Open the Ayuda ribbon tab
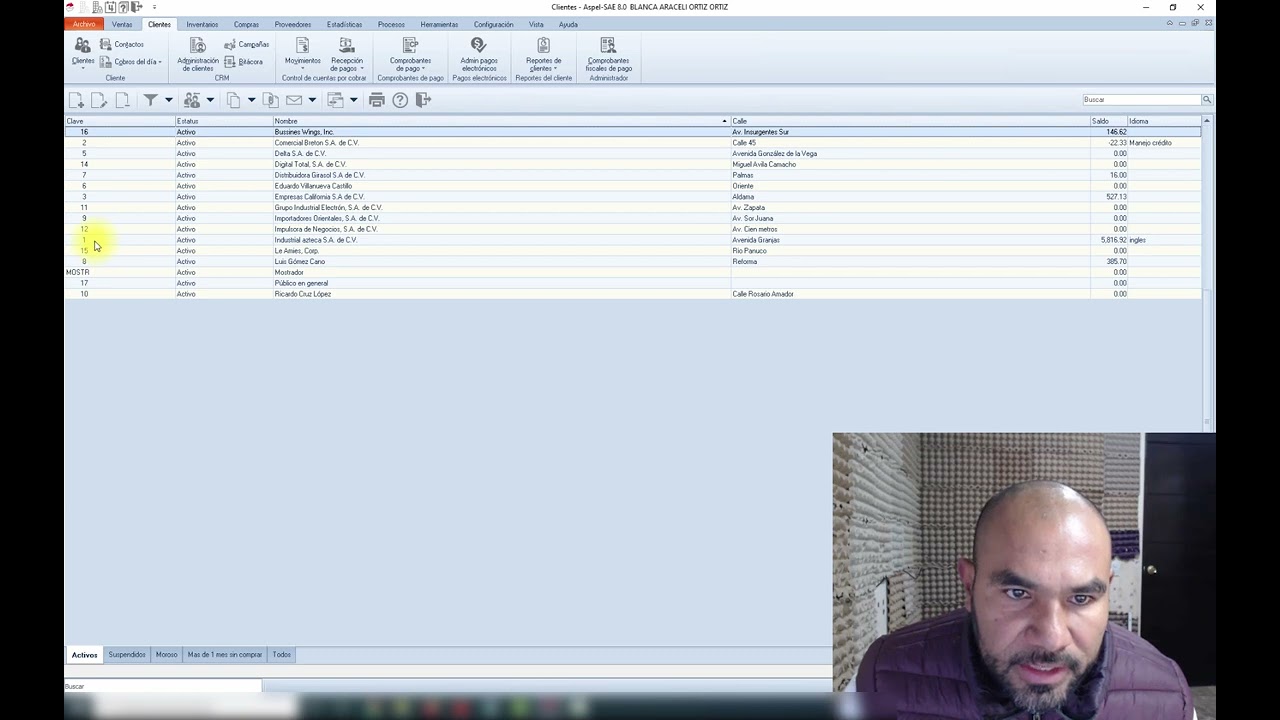 (568, 24)
